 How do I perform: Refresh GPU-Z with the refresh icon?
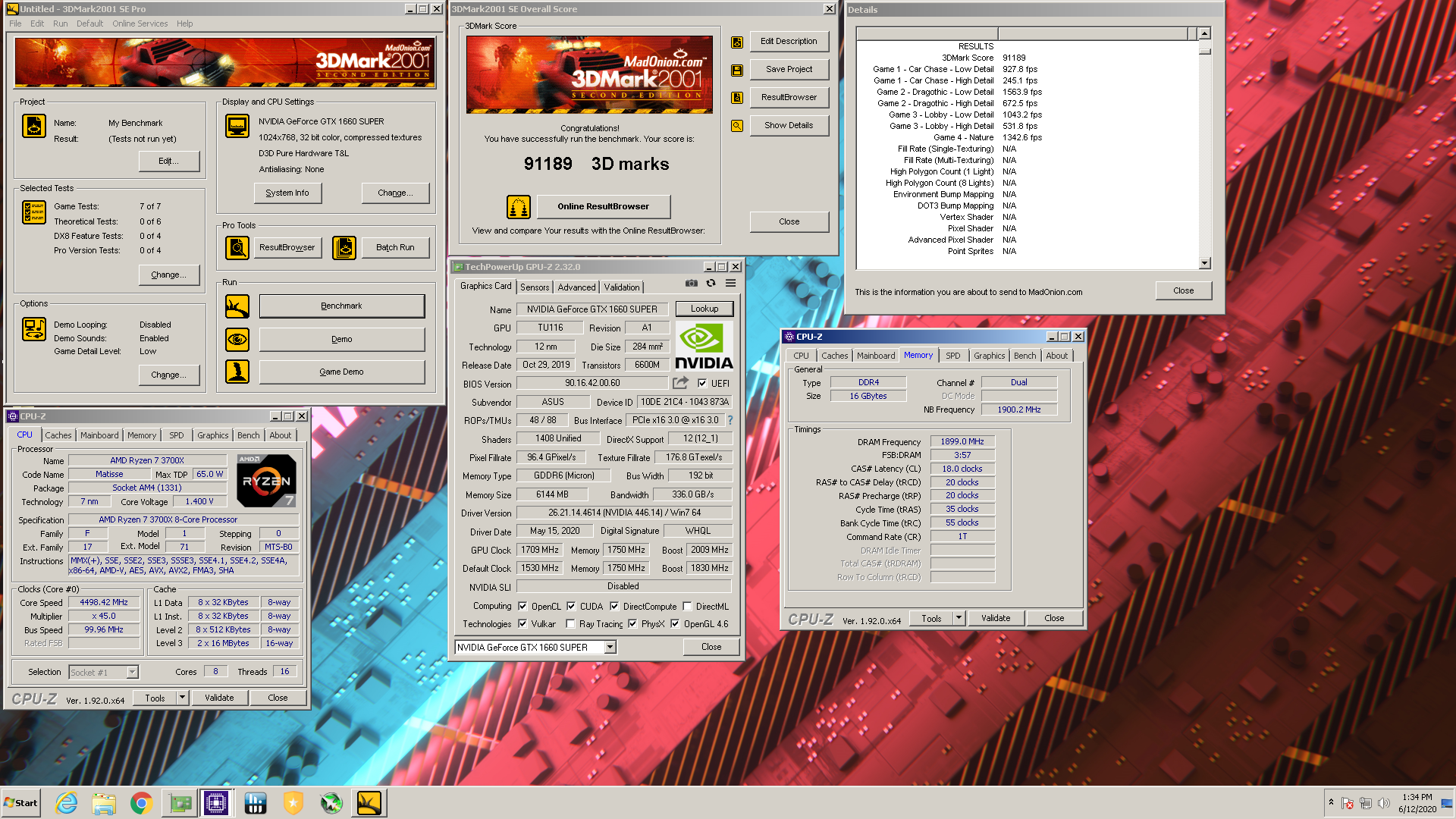[711, 283]
